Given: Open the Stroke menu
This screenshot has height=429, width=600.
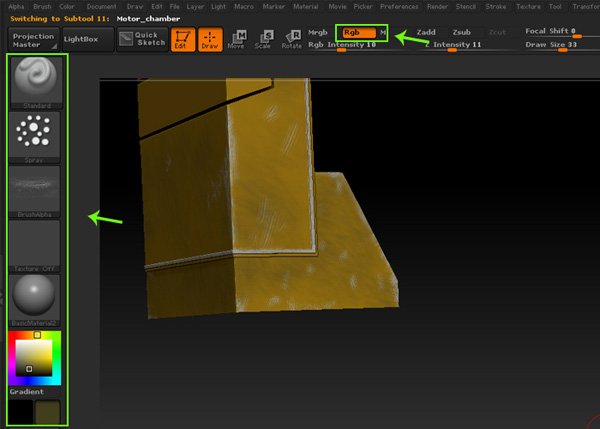Looking at the screenshot, I should point(496,7).
